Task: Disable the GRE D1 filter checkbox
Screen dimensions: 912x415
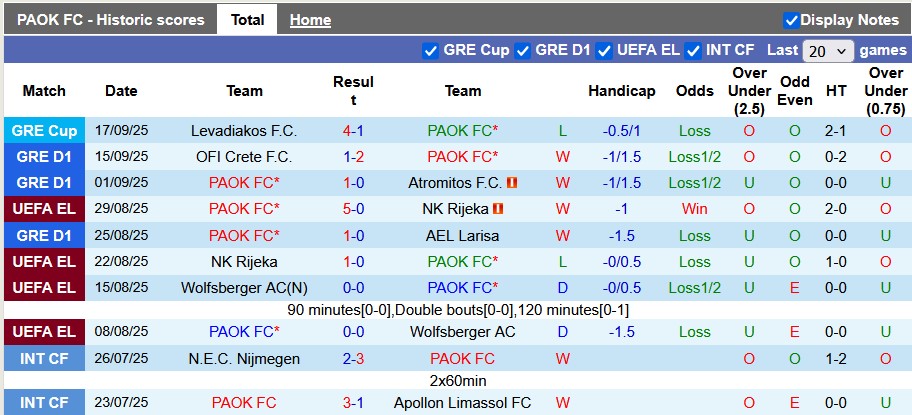Action: point(523,50)
